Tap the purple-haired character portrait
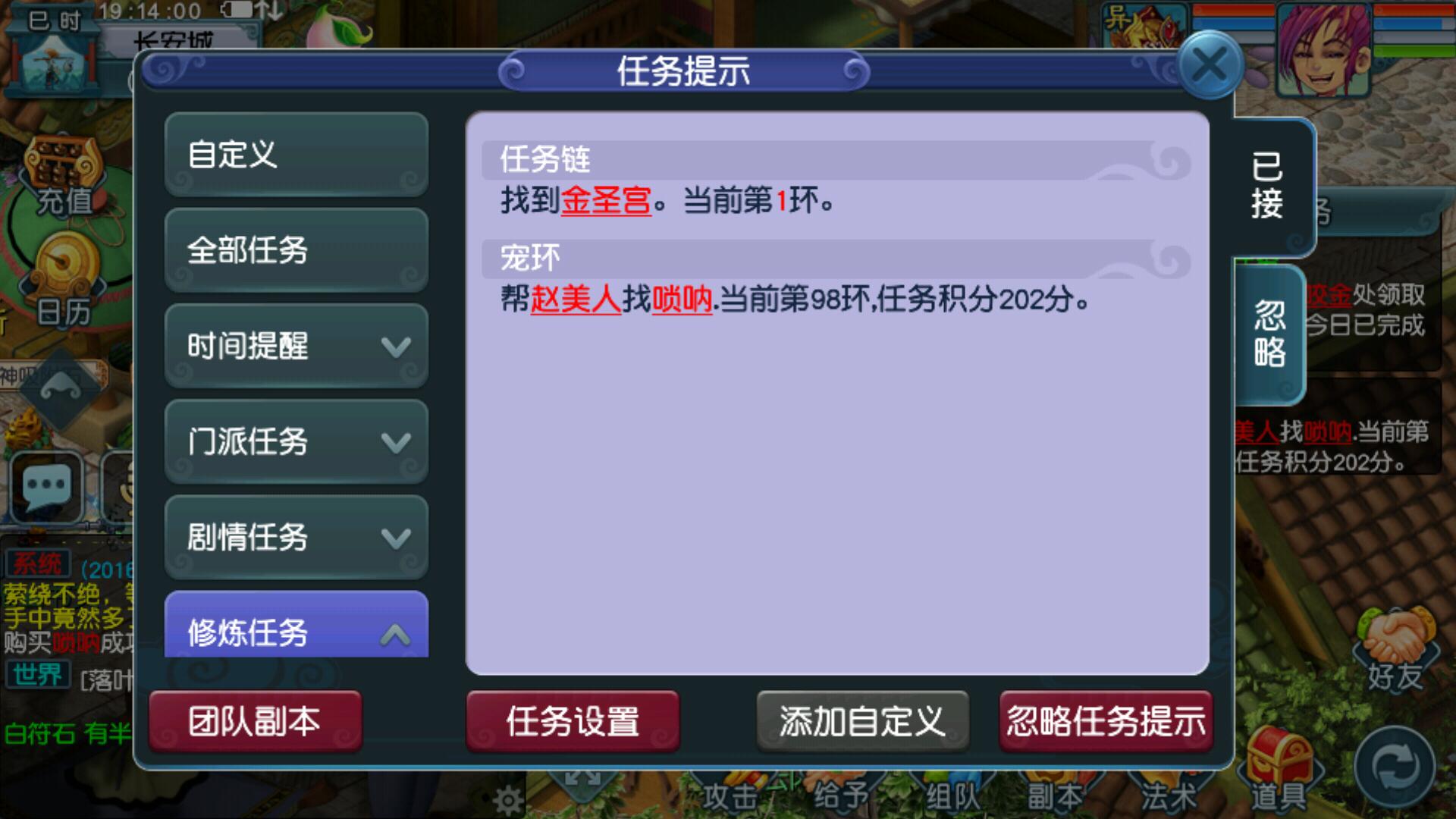 pyautogui.click(x=1324, y=49)
